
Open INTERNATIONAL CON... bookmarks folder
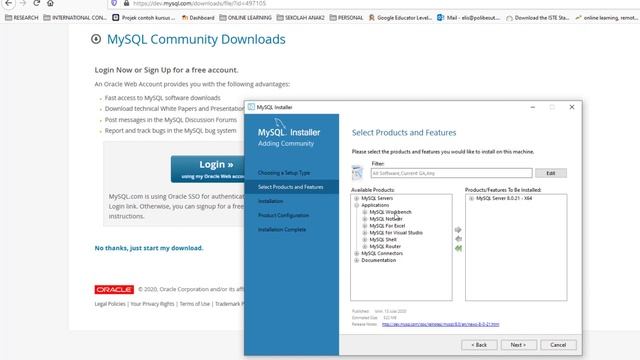(75, 18)
